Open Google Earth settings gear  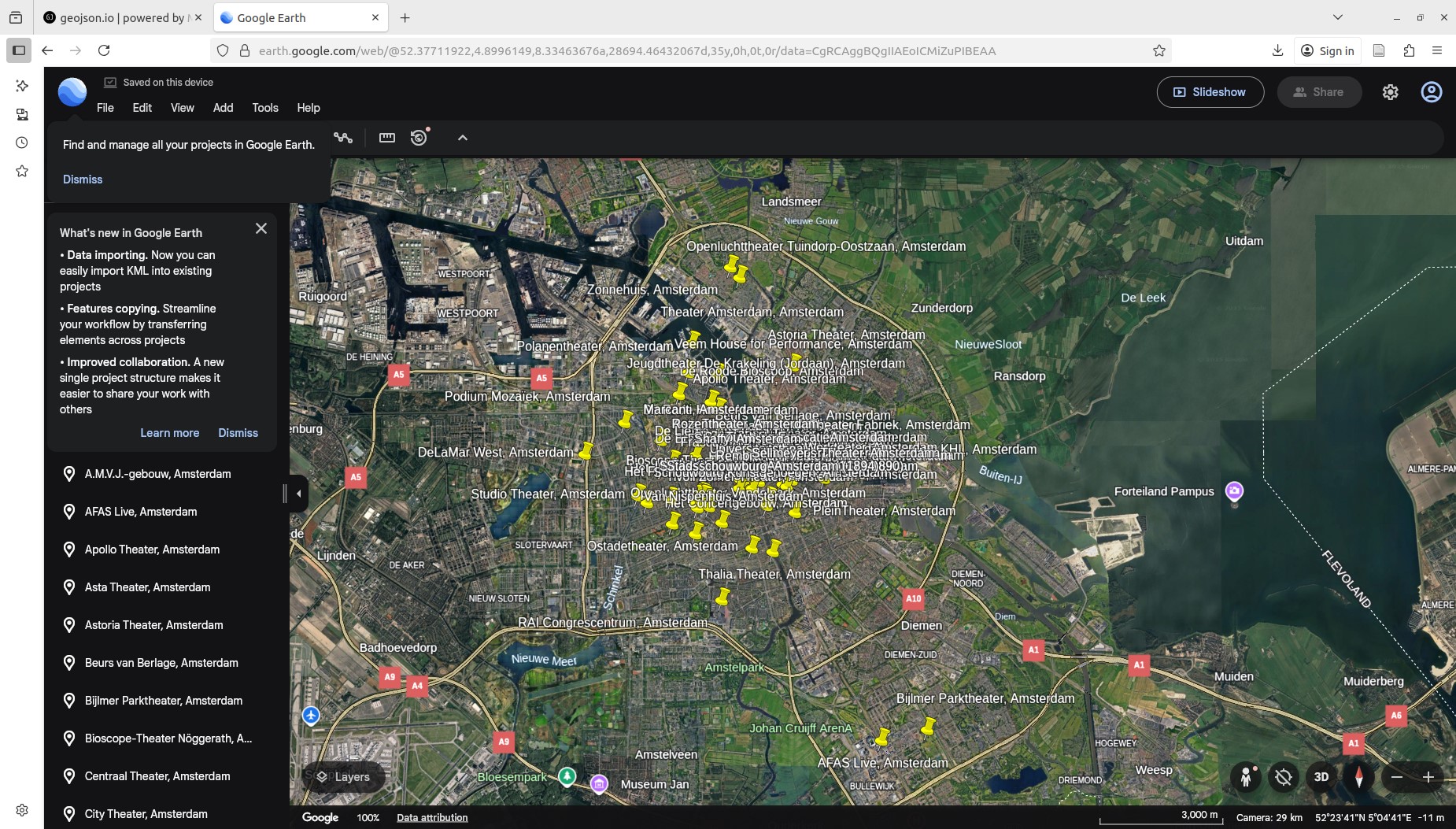[x=1391, y=92]
